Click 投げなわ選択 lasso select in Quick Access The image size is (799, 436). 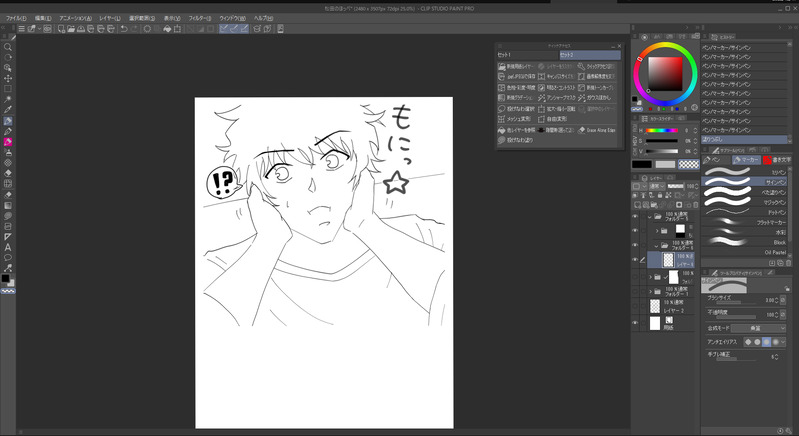click(516, 108)
